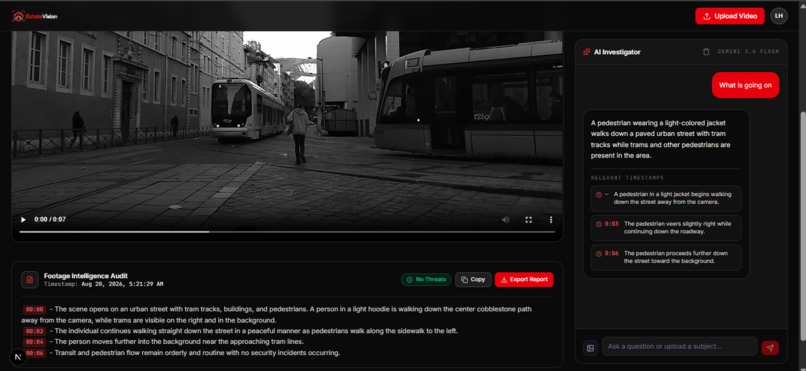The image size is (806, 371).
Task: Click the Footage Intelligence Audit document icon
Action: (30, 280)
